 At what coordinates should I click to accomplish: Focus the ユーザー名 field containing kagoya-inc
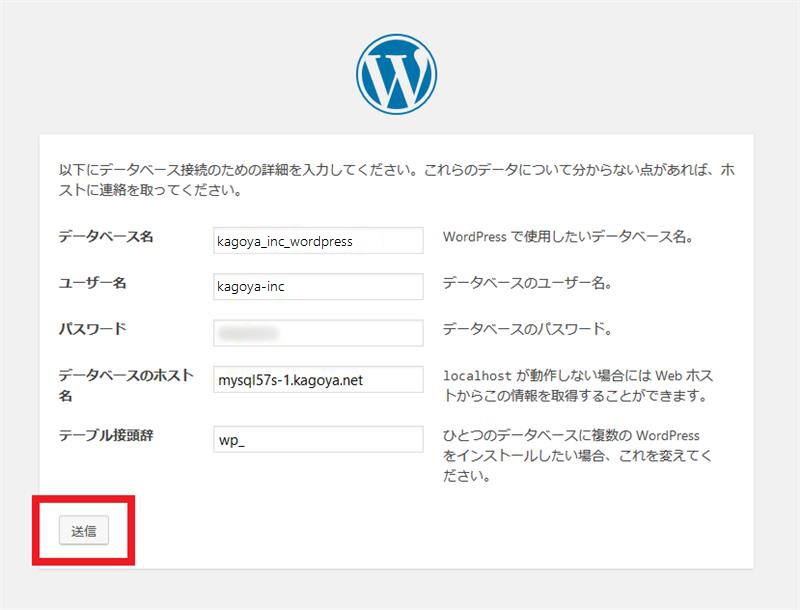318,286
